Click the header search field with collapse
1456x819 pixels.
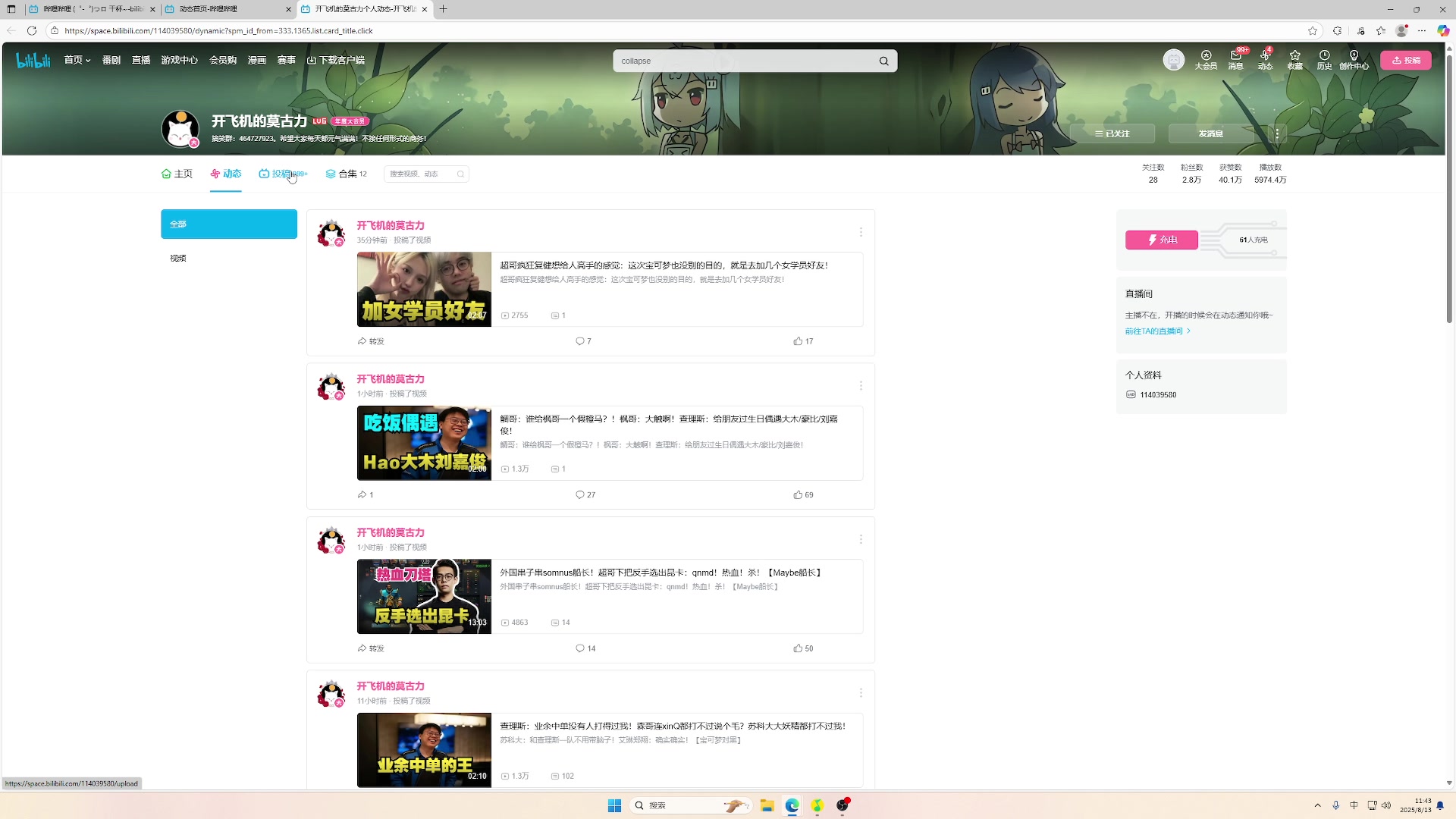(745, 61)
